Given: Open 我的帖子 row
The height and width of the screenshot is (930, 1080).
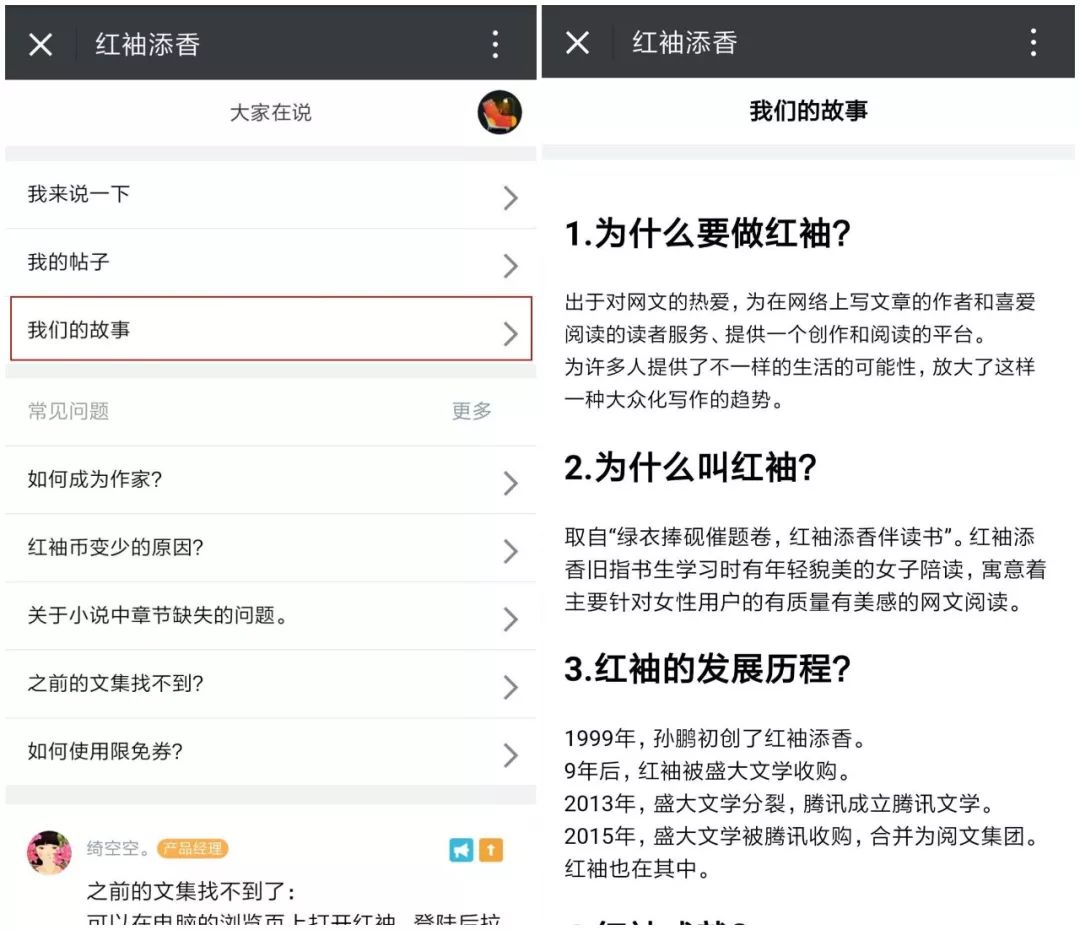Looking at the screenshot, I should 271,262.
